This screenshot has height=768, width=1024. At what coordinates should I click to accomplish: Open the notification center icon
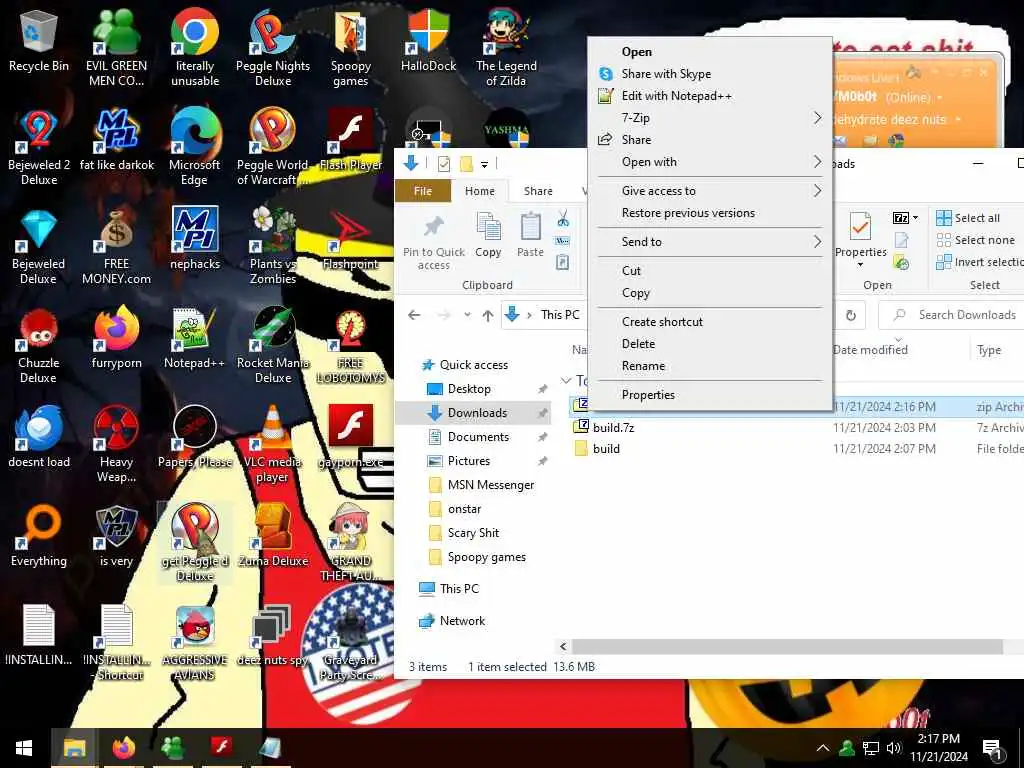(x=991, y=748)
